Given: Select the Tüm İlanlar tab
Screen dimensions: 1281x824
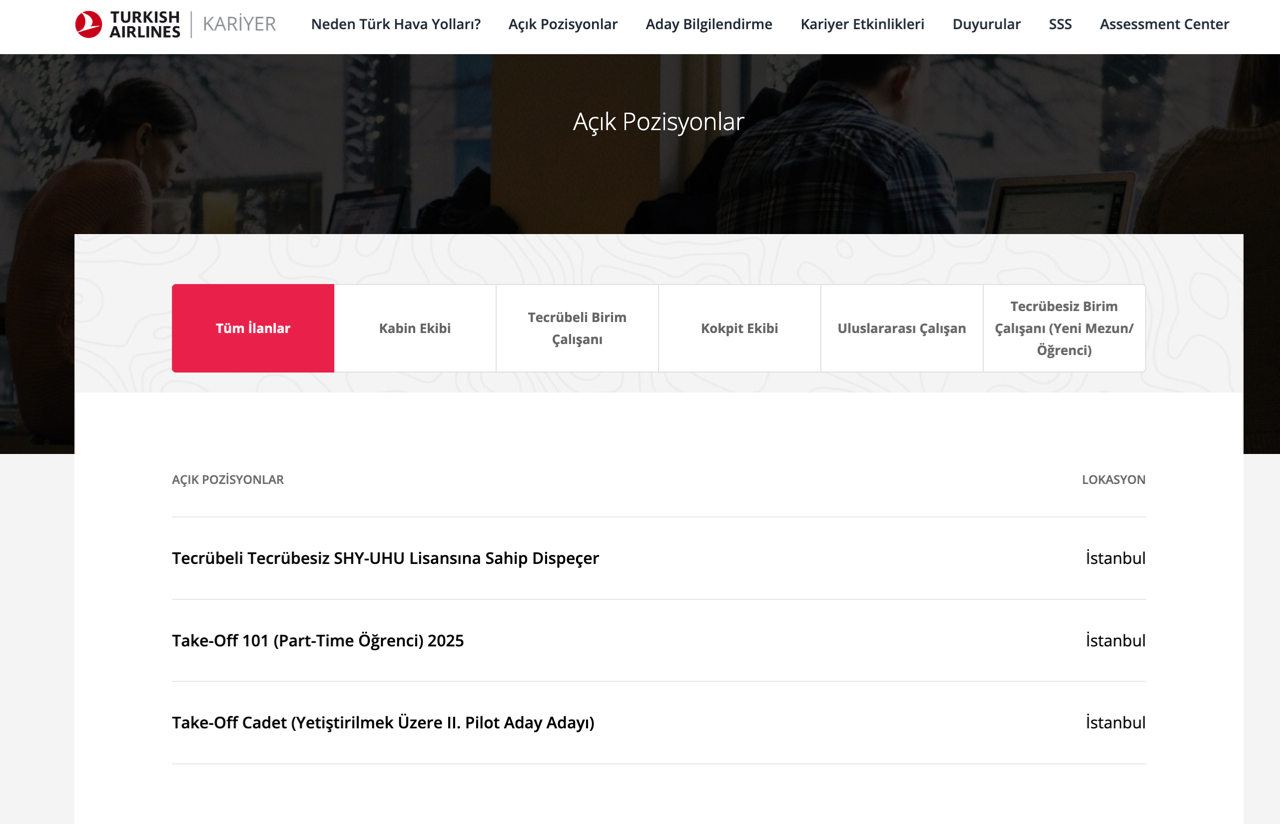Looking at the screenshot, I should pyautogui.click(x=253, y=328).
